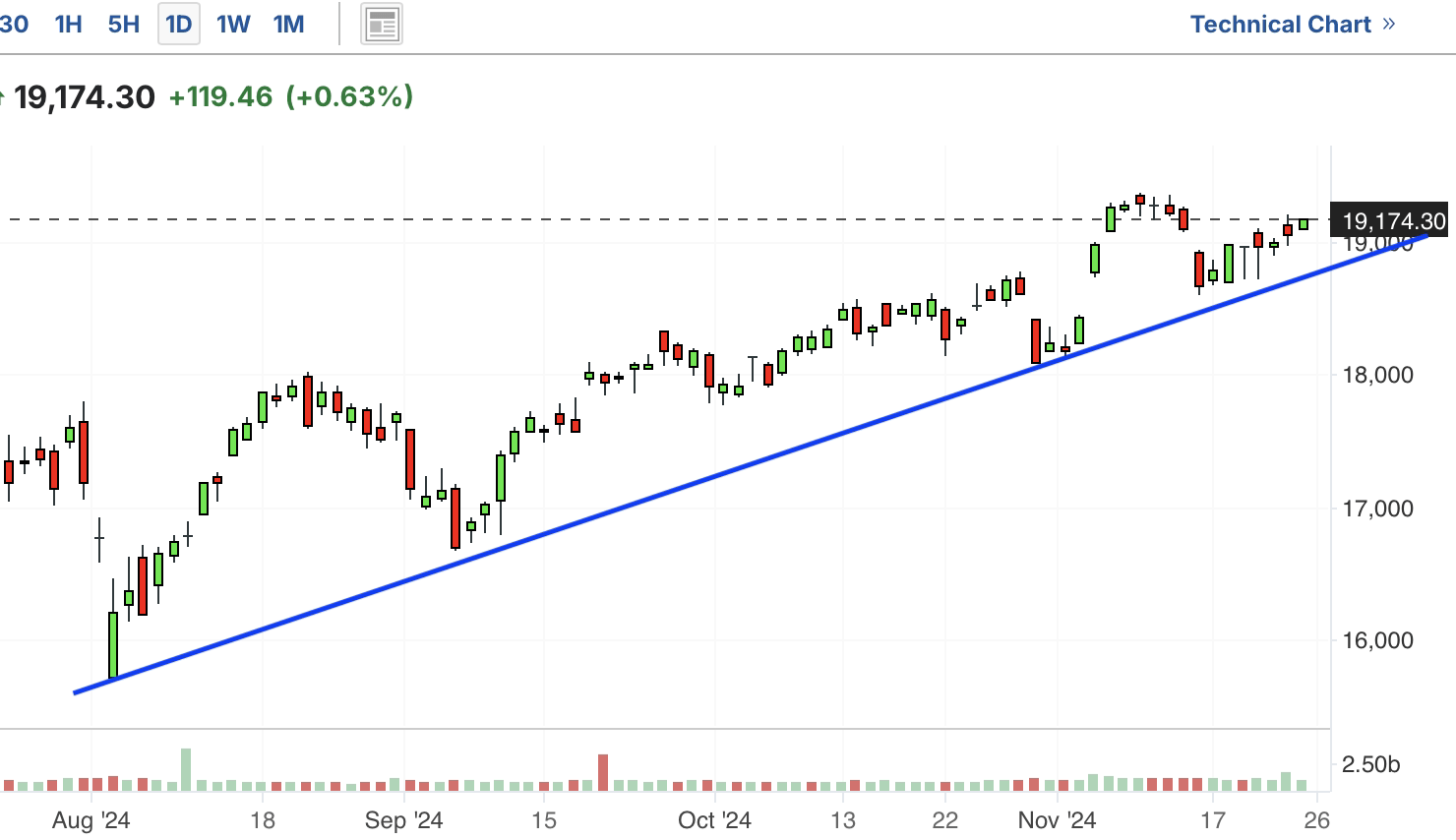Click the tall red volume bar in September
This screenshot has height=840, width=1456.
point(603,773)
